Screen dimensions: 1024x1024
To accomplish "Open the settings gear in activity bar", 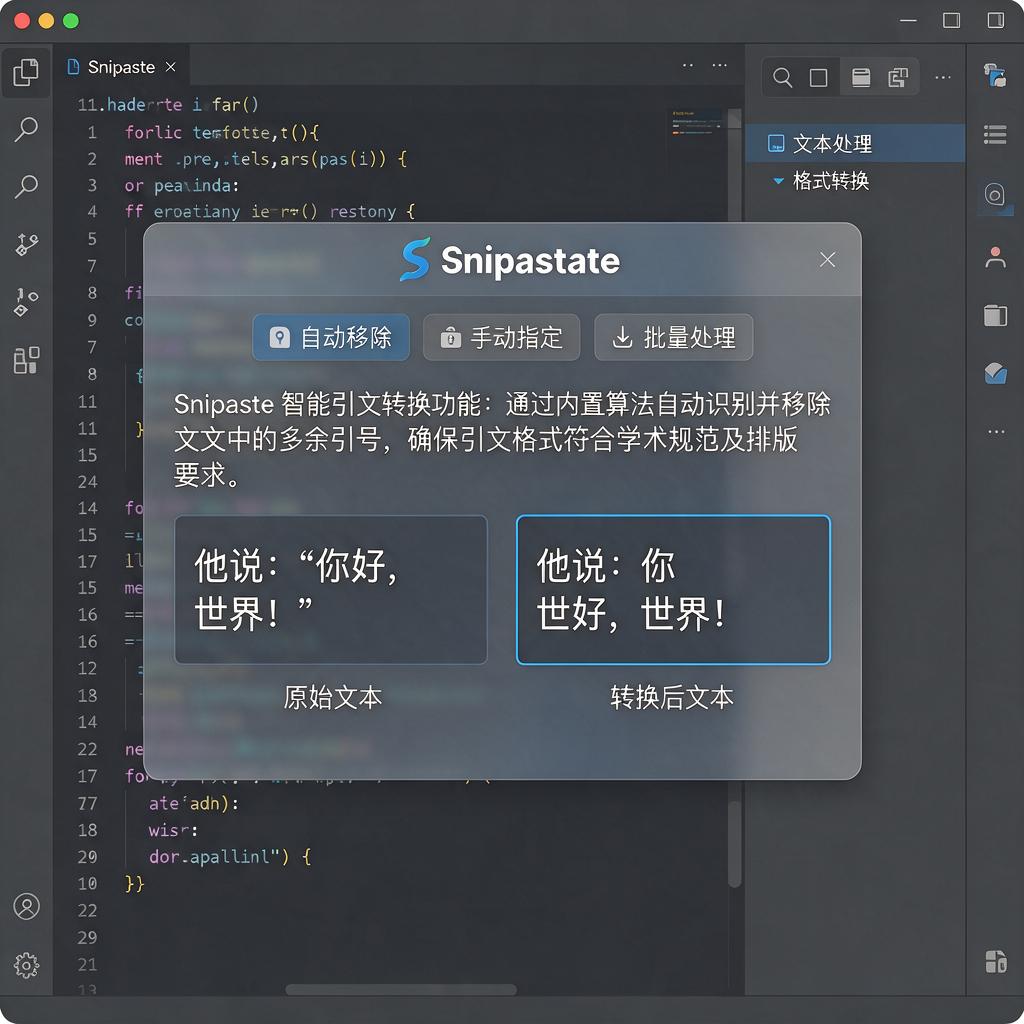I will [x=26, y=965].
